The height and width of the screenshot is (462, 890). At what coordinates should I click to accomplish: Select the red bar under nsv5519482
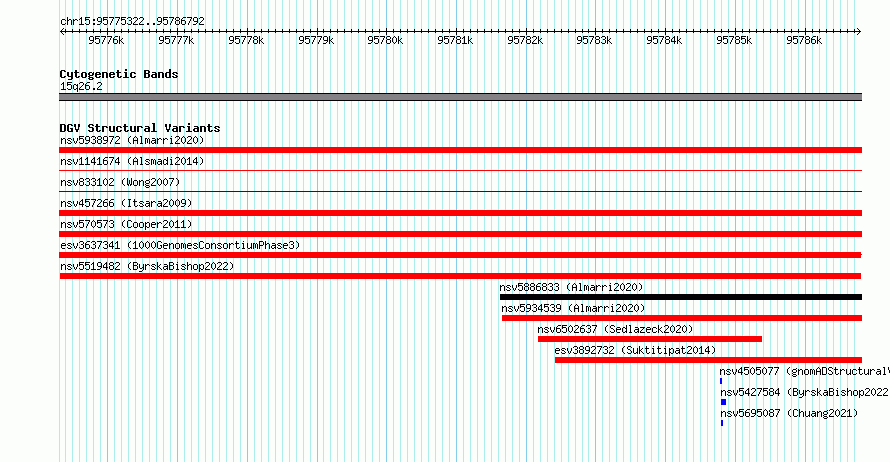460,276
